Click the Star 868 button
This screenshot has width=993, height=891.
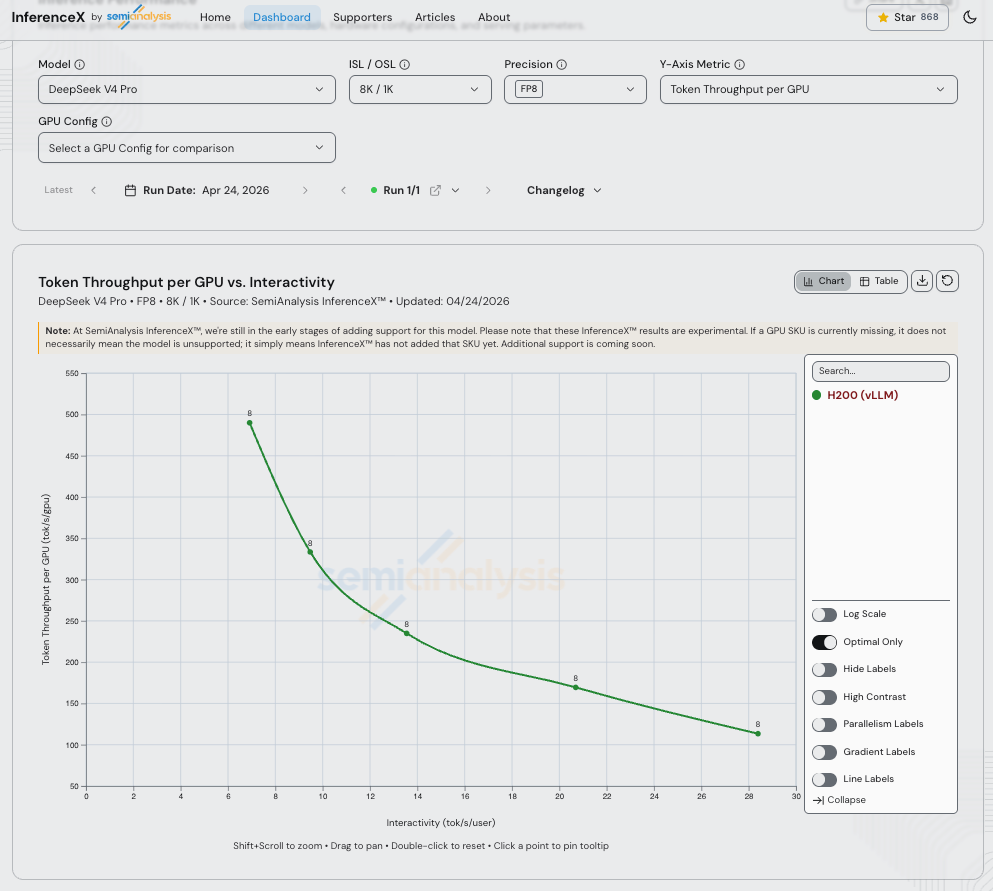(907, 17)
